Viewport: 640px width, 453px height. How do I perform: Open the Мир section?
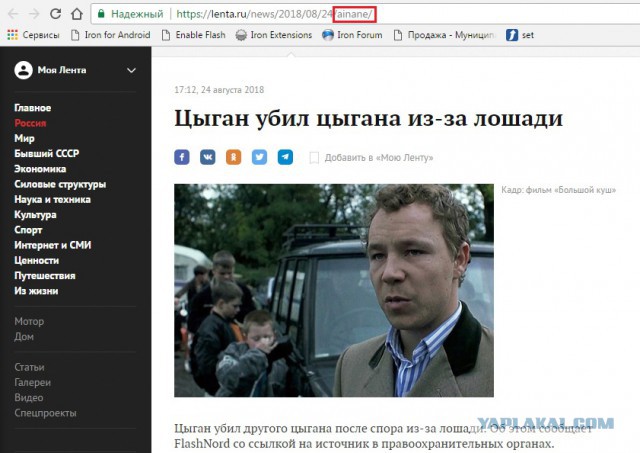coord(24,138)
